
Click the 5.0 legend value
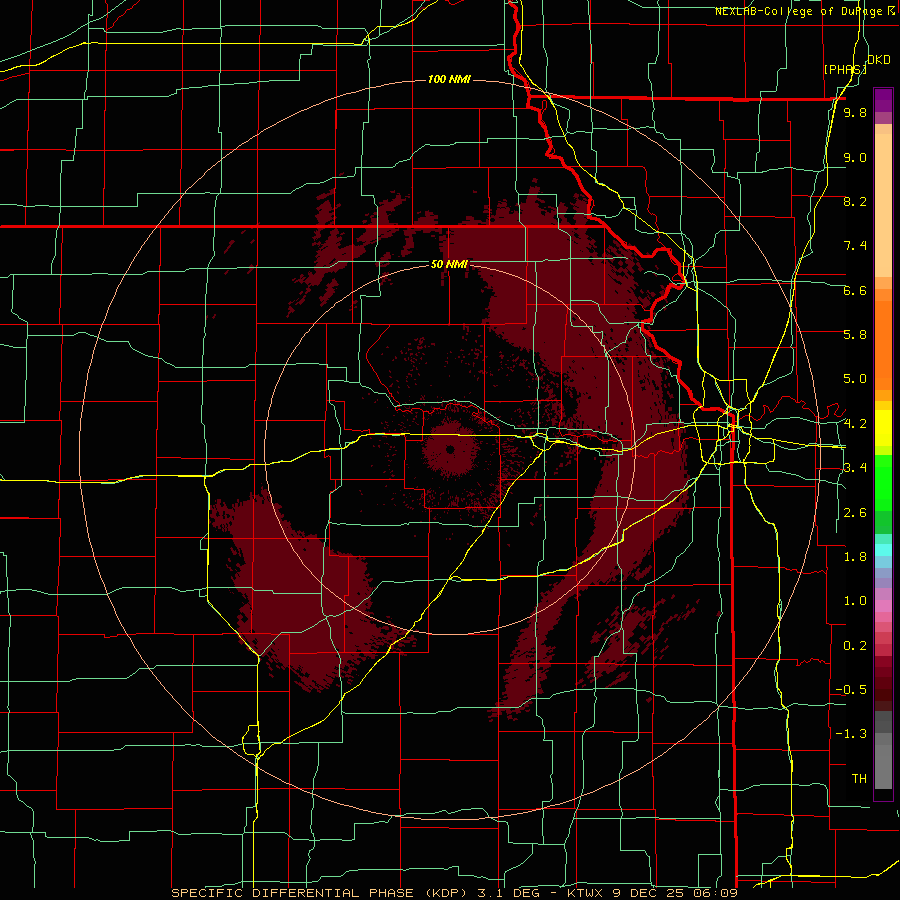855,379
